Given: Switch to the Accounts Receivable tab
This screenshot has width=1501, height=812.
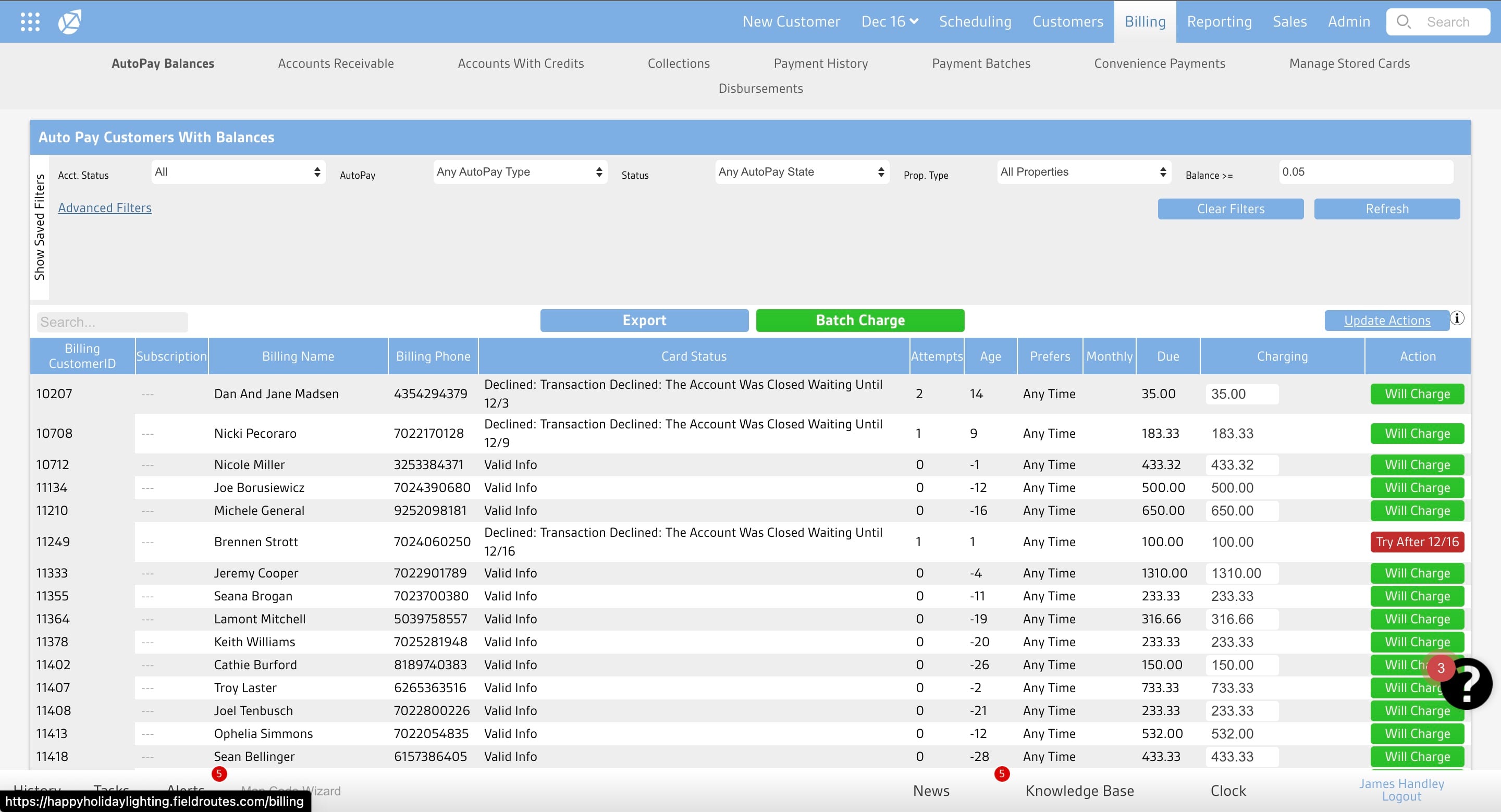Looking at the screenshot, I should pyautogui.click(x=336, y=64).
